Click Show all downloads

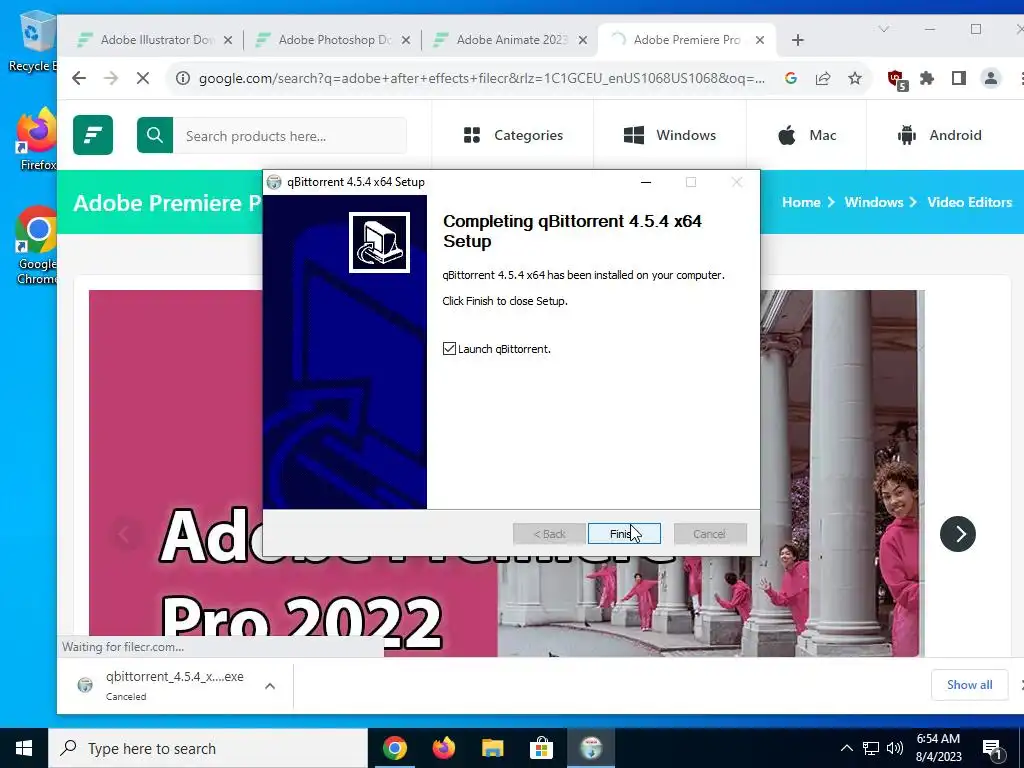[x=969, y=684]
